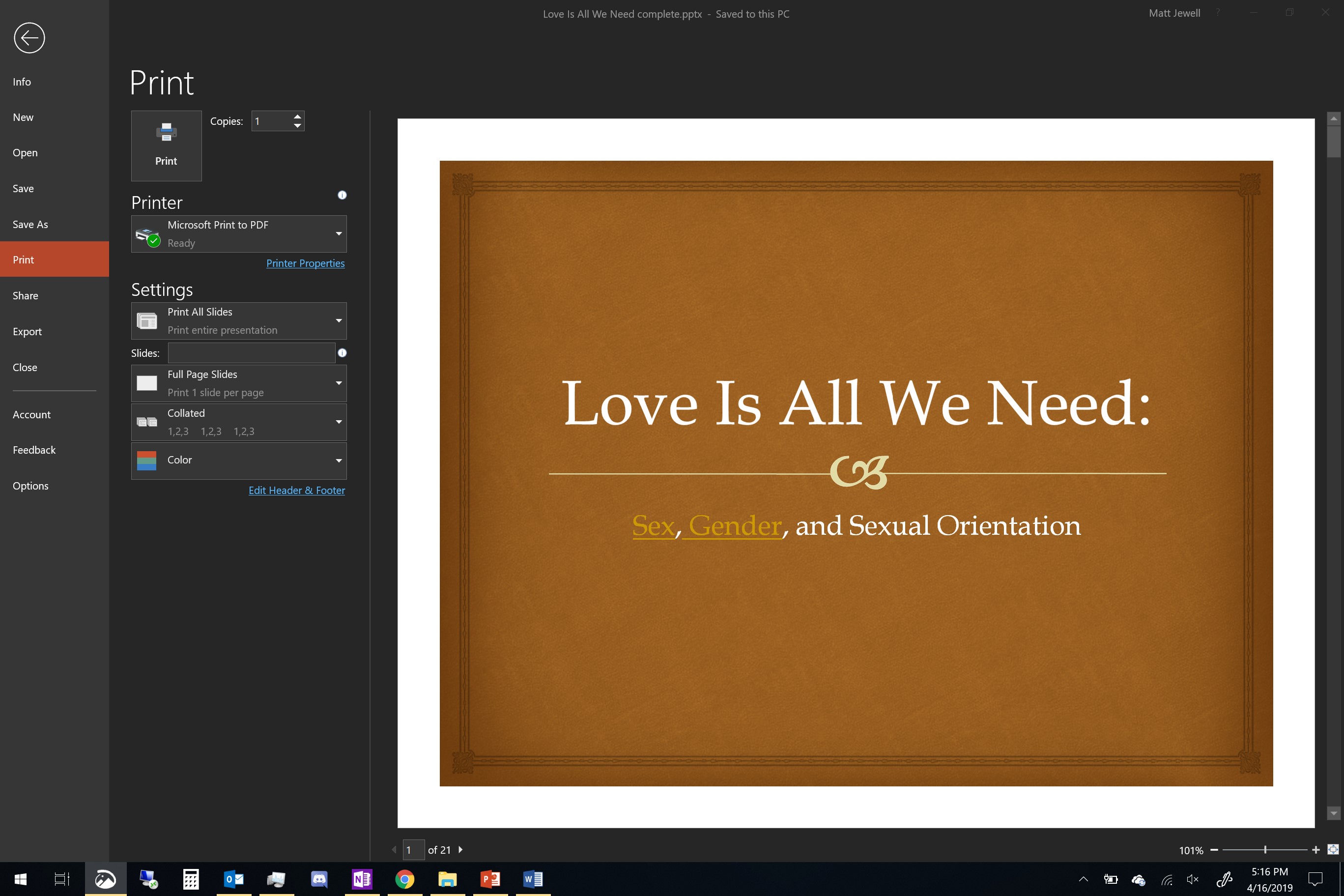Click the zoom out minus icon
This screenshot has width=1344, height=896.
pos(1214,850)
